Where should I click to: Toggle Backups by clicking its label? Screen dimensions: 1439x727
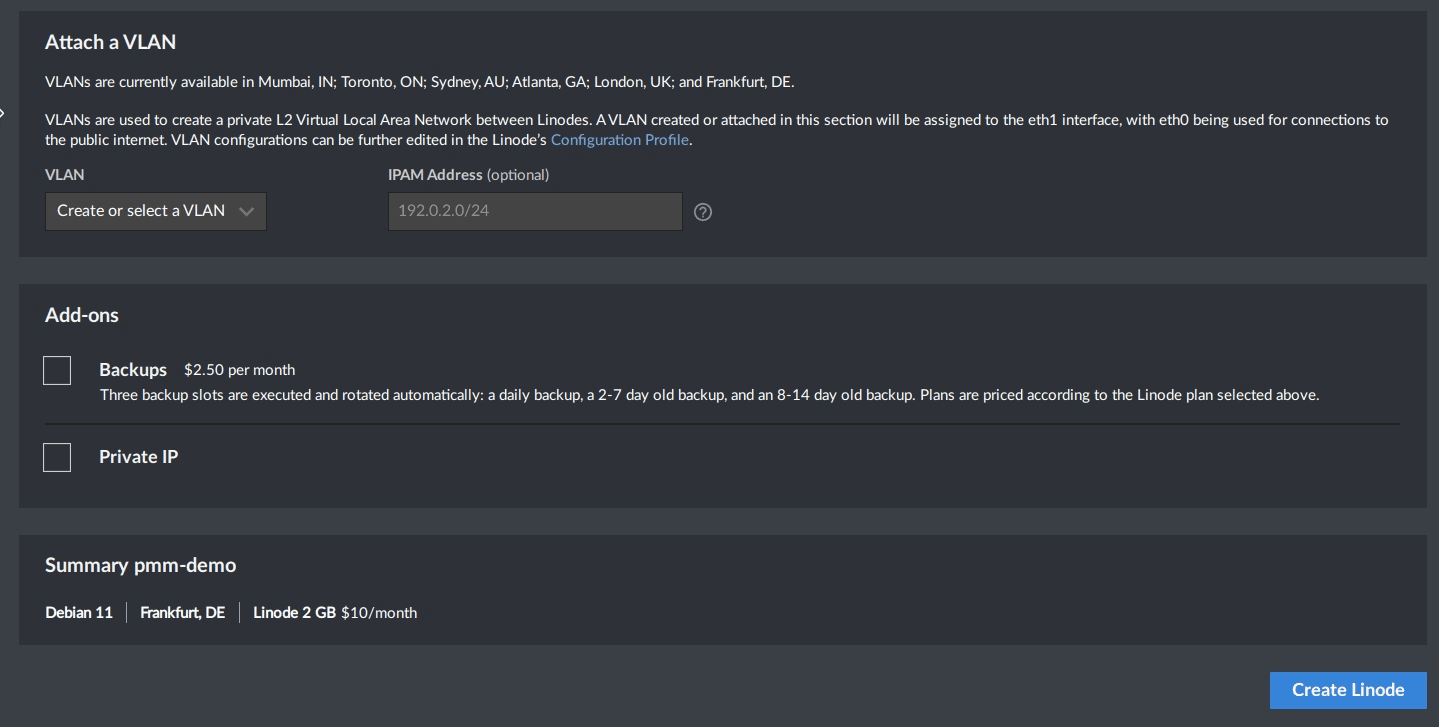point(133,370)
